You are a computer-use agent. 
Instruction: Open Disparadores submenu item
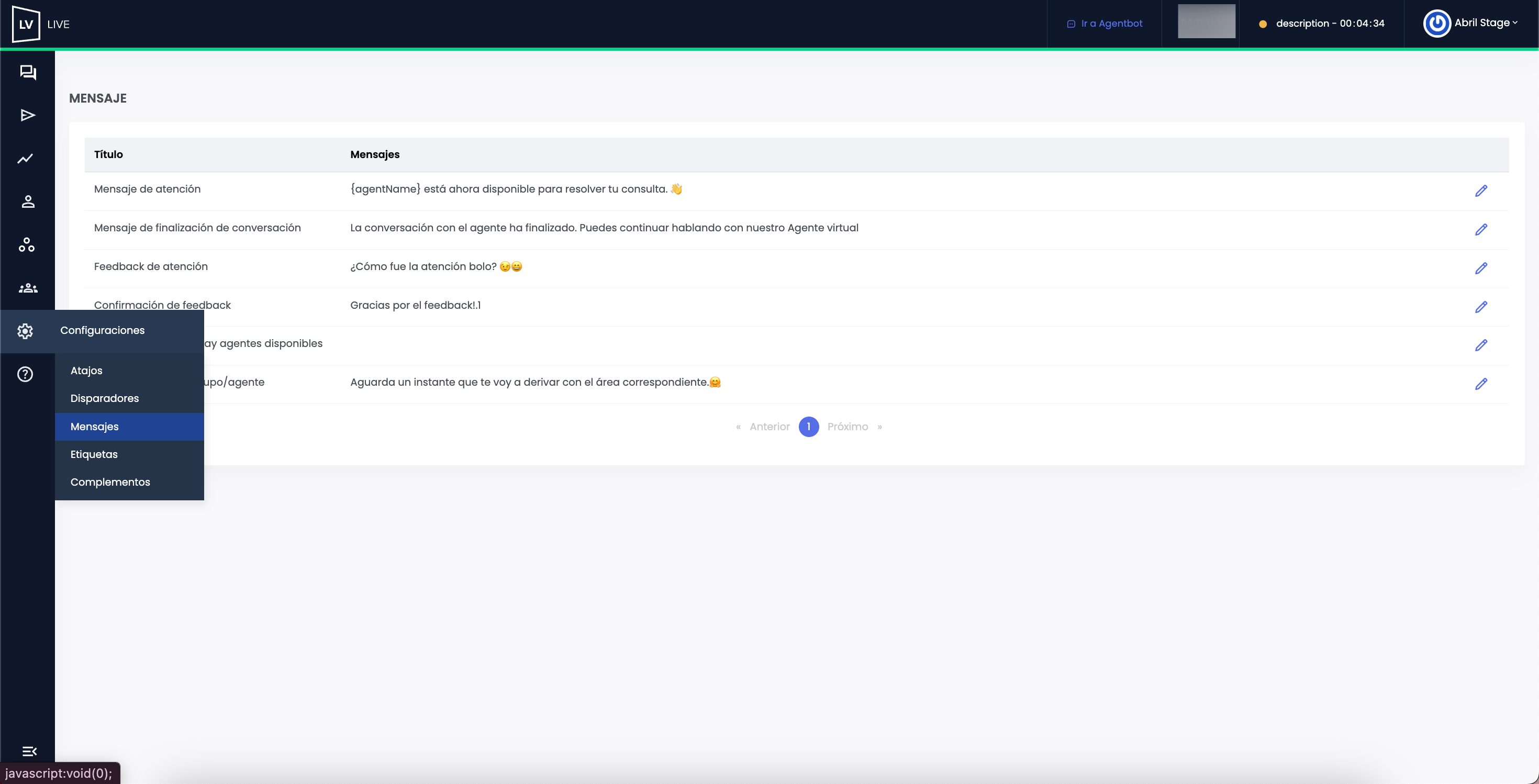click(x=105, y=398)
